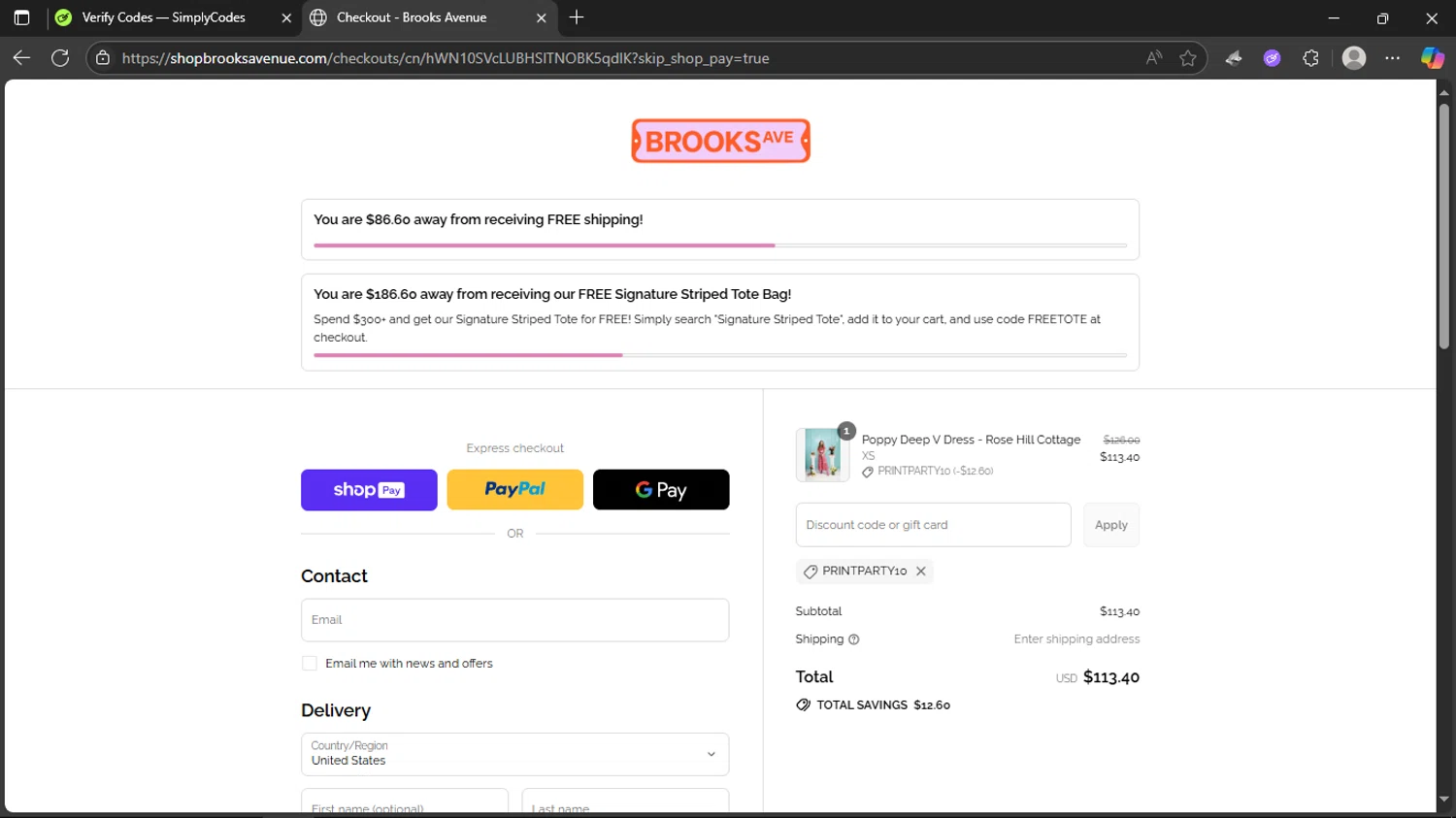This screenshot has width=1456, height=818.
Task: Enable Email me with news and offers
Action: (x=310, y=664)
